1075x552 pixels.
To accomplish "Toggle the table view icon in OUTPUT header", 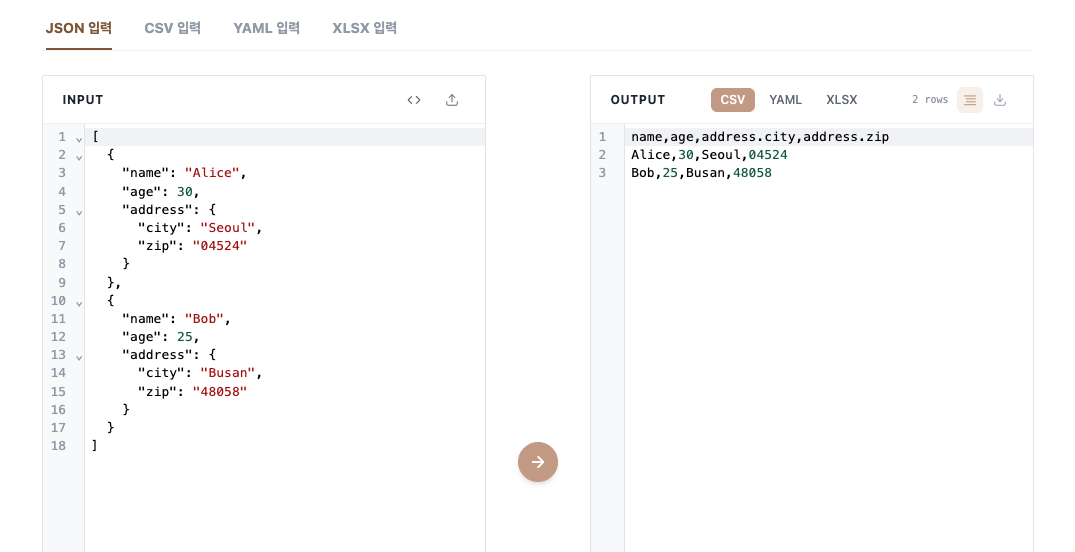I will [x=969, y=100].
